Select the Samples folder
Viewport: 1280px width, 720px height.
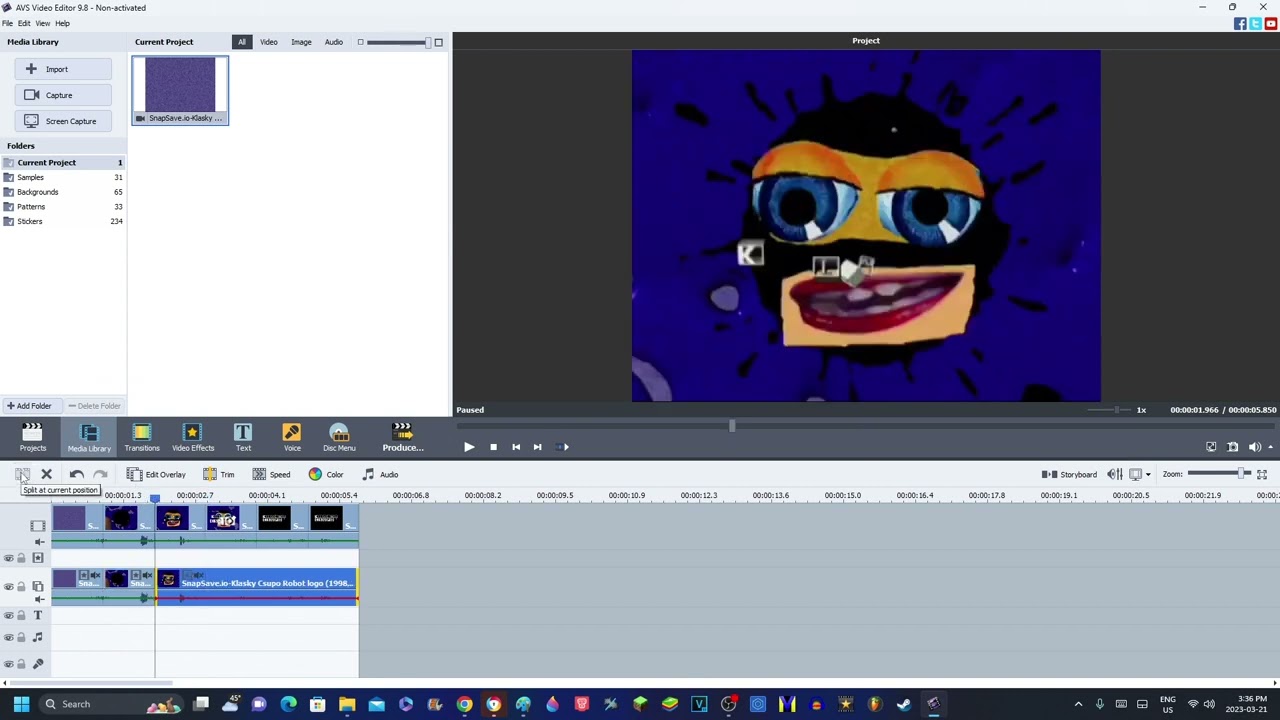(63, 177)
